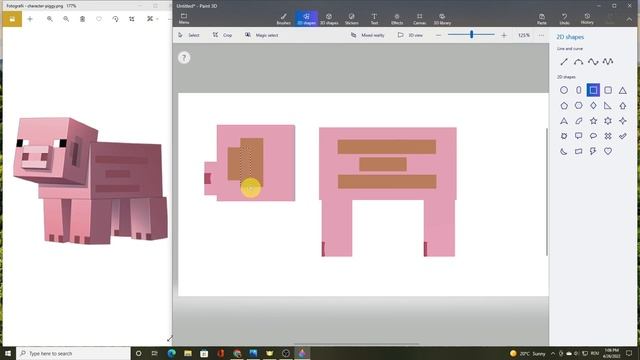Select the S-curve shape
The image size is (640, 360).
pyautogui.click(x=593, y=62)
